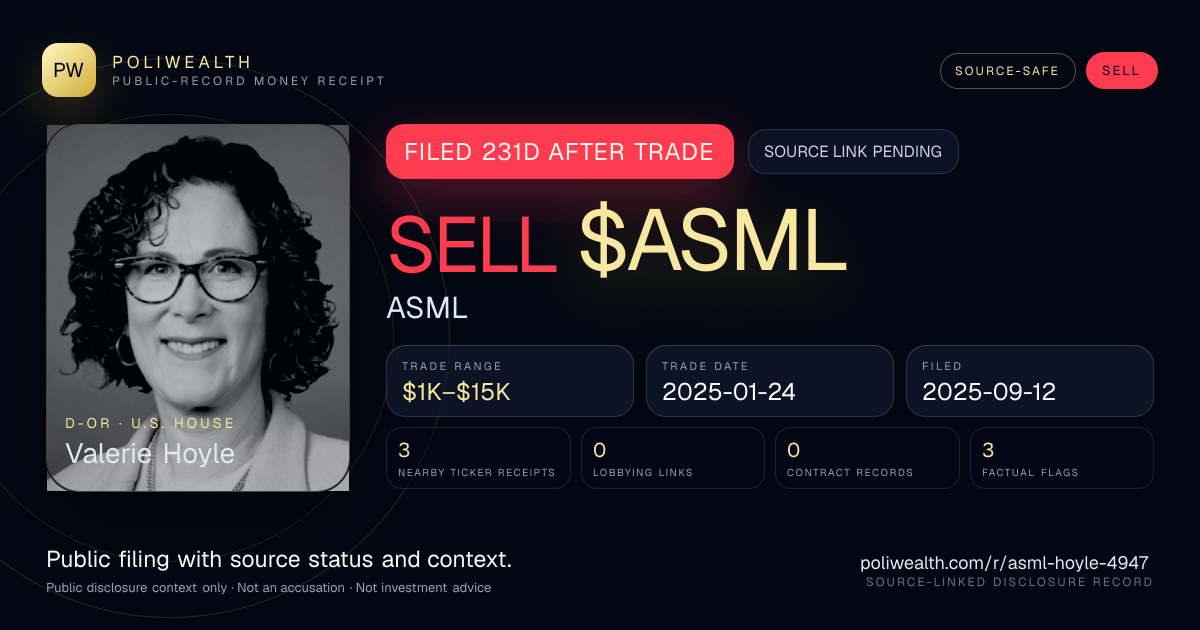Screen dimensions: 1200x630
Task: Click the gold PW logo icon
Action: point(69,70)
